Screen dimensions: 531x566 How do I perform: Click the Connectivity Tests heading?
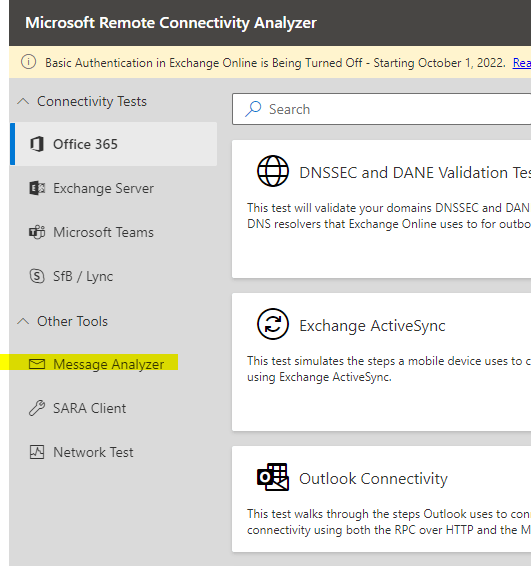(x=92, y=101)
